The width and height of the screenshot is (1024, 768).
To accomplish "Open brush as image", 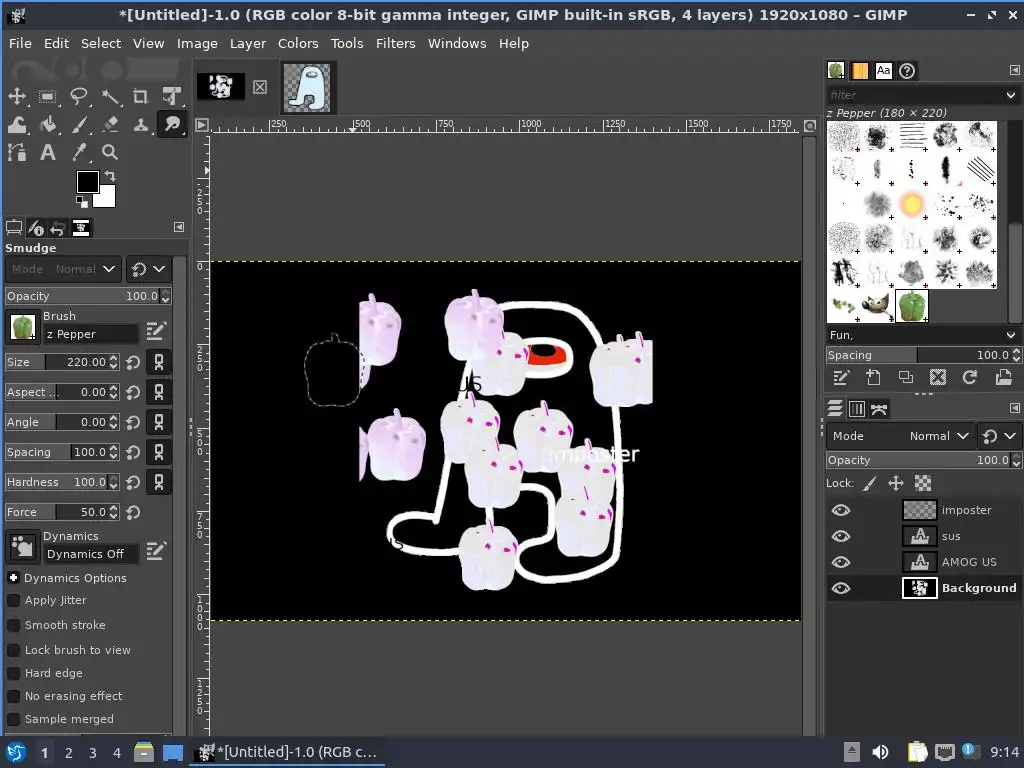I will [1003, 377].
